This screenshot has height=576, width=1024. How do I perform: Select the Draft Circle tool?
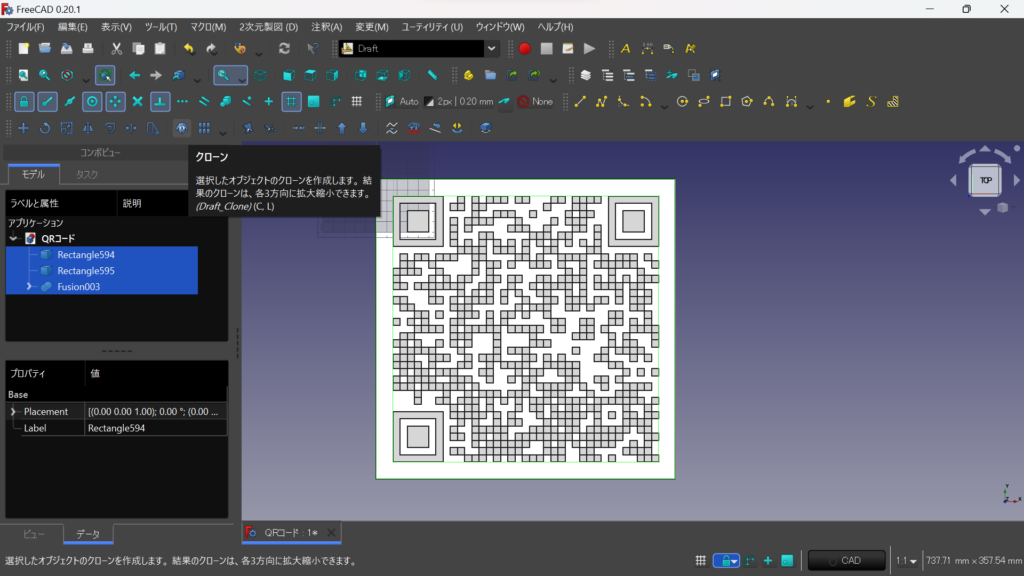pos(682,101)
